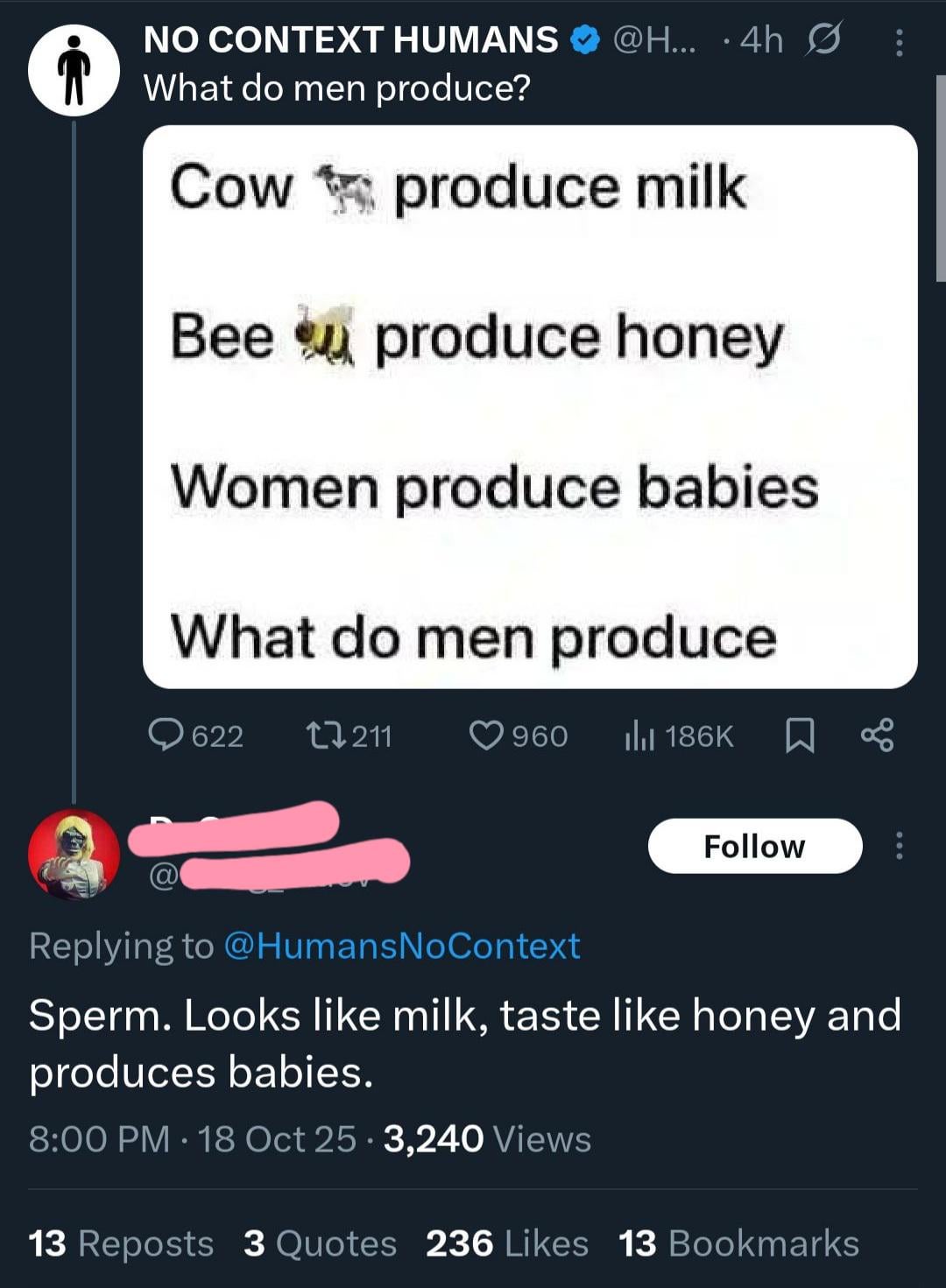Open the replier's profile picture
The image size is (946, 1288).
click(74, 855)
